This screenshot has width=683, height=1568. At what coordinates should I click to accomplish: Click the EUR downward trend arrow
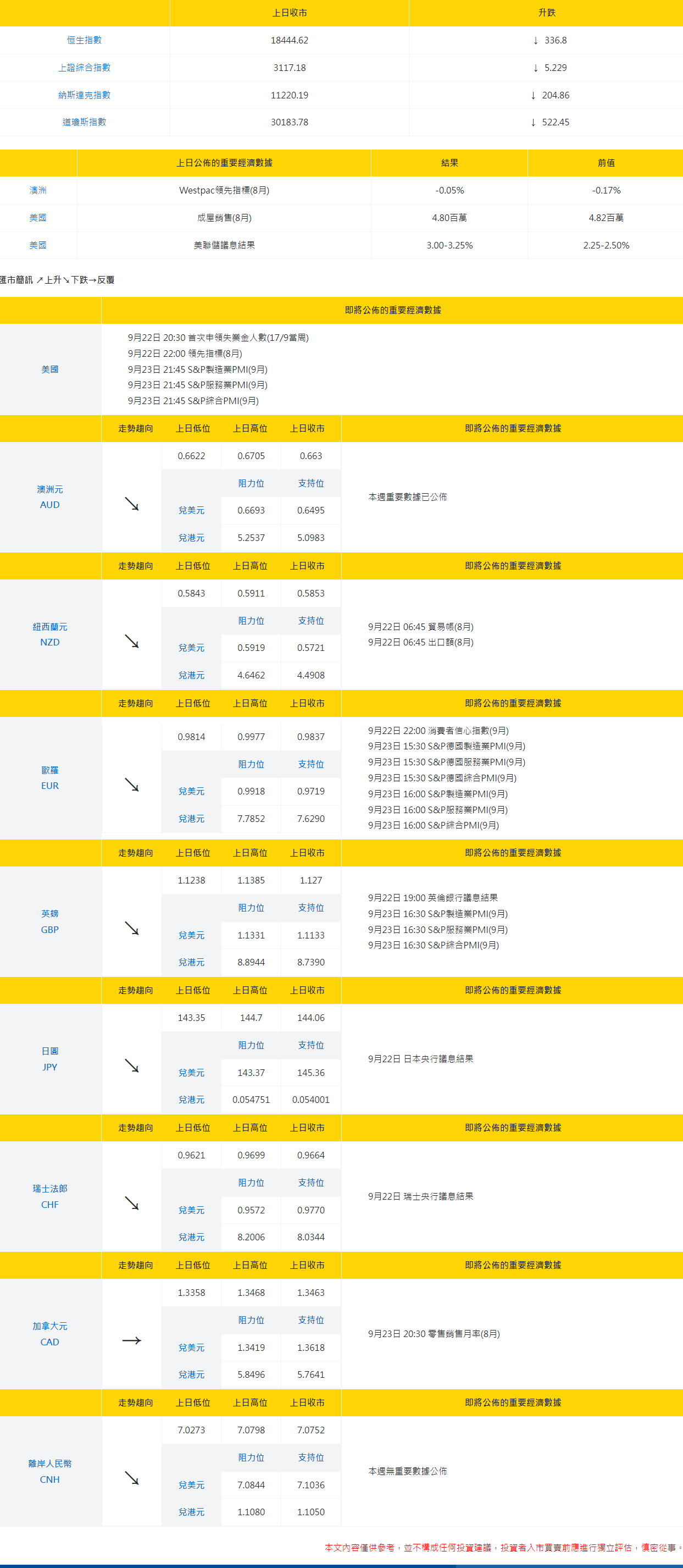[x=131, y=785]
